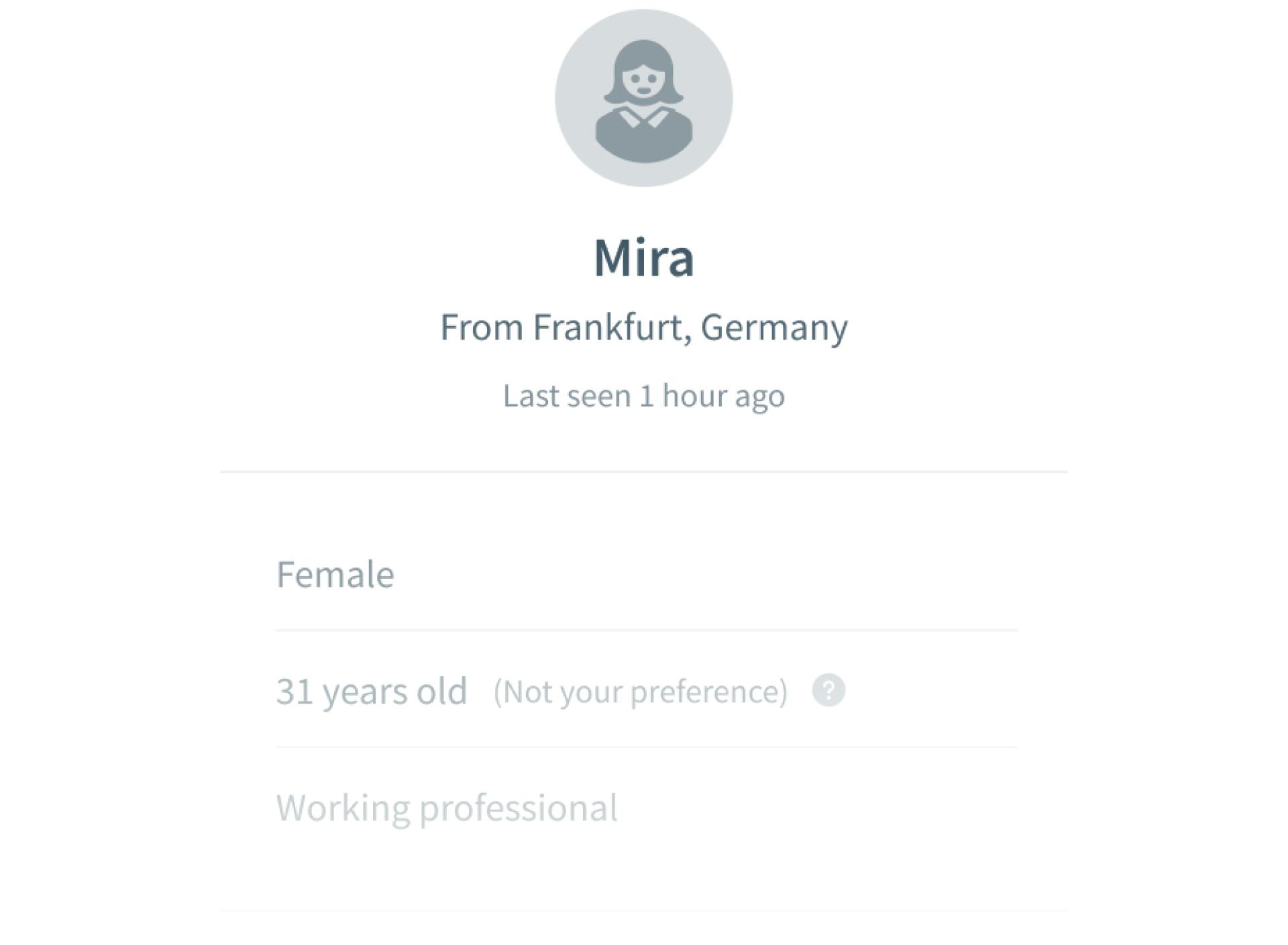Select the name heading Mira

tap(643, 258)
